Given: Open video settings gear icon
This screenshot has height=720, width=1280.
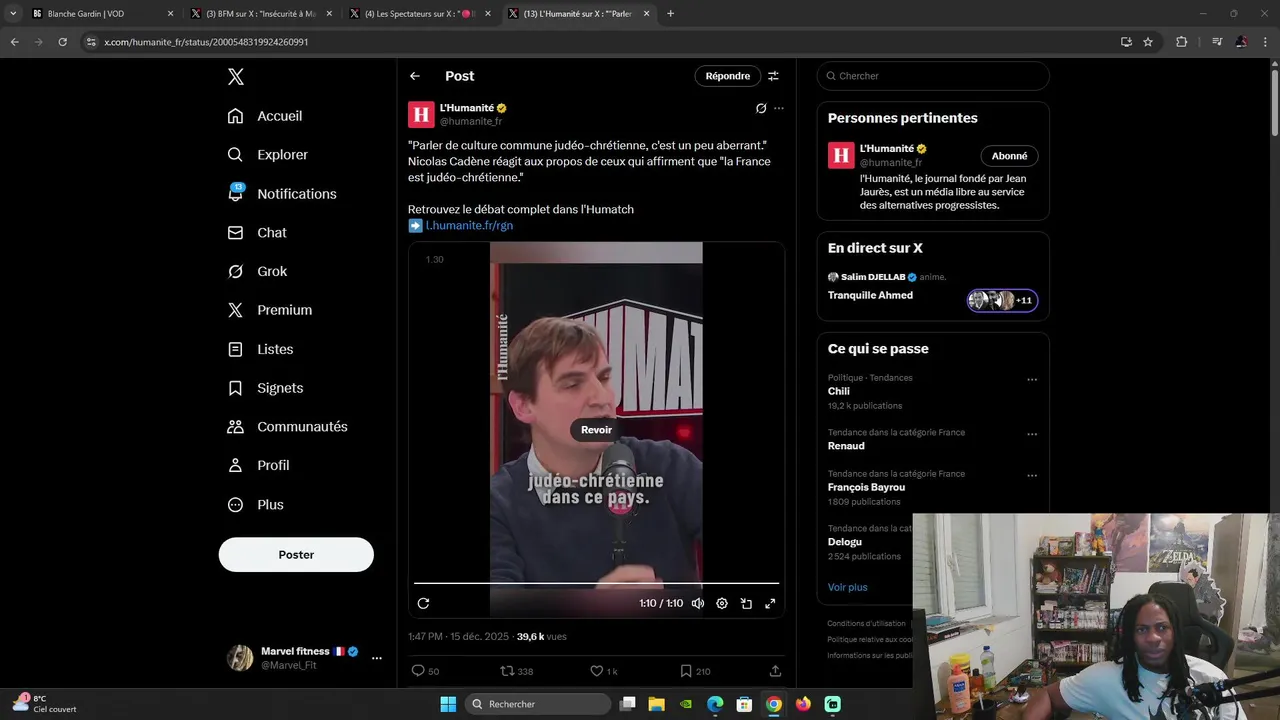Looking at the screenshot, I should [x=722, y=603].
